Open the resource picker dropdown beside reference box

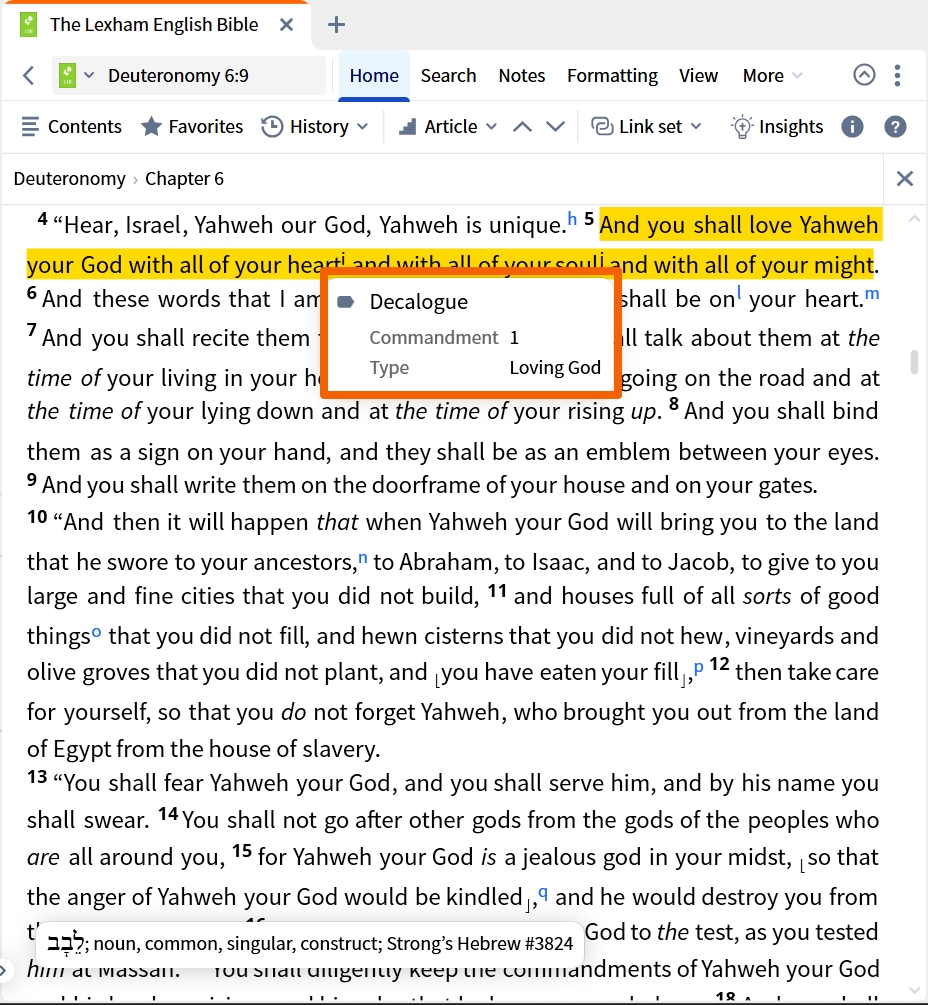(89, 76)
